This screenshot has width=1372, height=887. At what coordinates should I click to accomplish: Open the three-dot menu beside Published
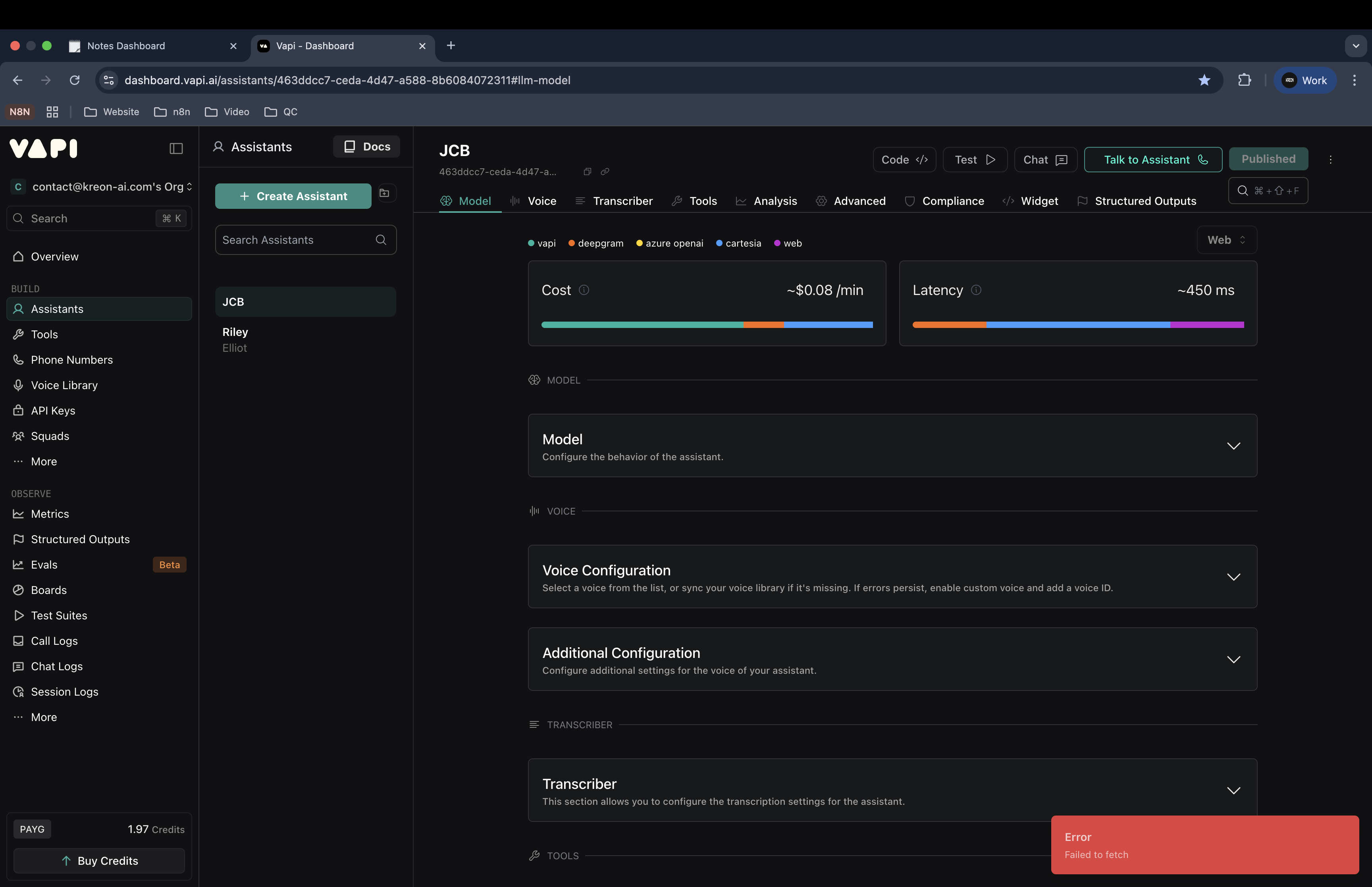coord(1331,160)
